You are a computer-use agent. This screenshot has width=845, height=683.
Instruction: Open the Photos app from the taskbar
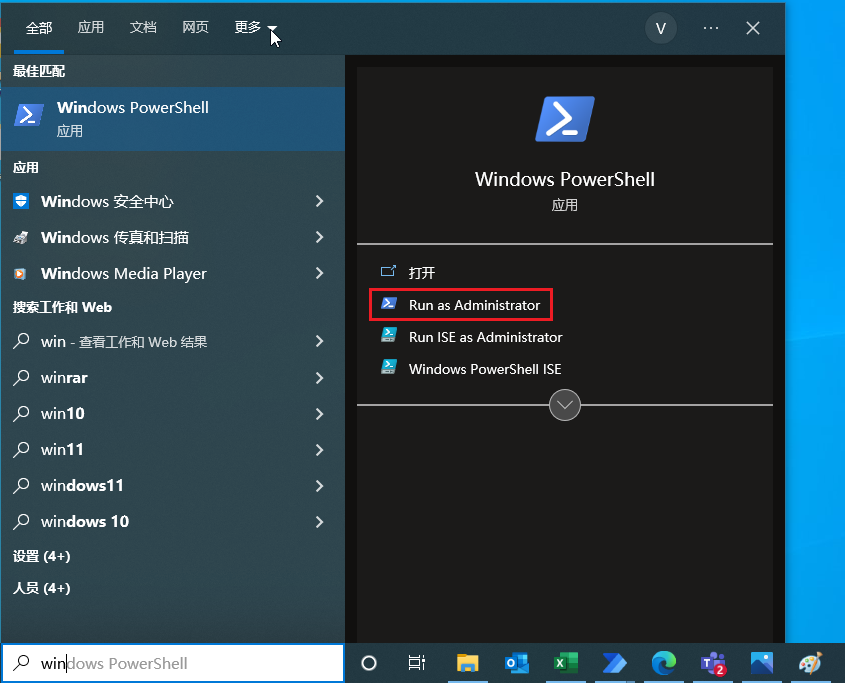click(x=762, y=663)
